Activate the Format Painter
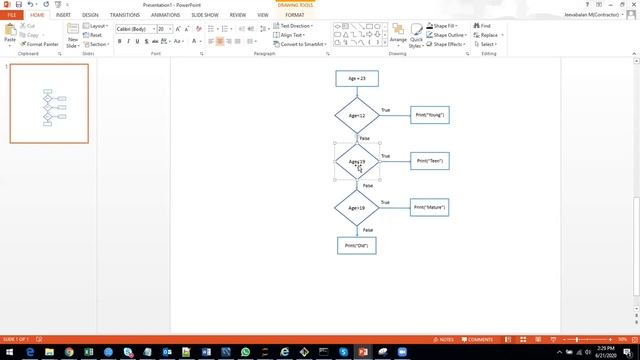Viewport: 640px width, 360px height. point(40,44)
